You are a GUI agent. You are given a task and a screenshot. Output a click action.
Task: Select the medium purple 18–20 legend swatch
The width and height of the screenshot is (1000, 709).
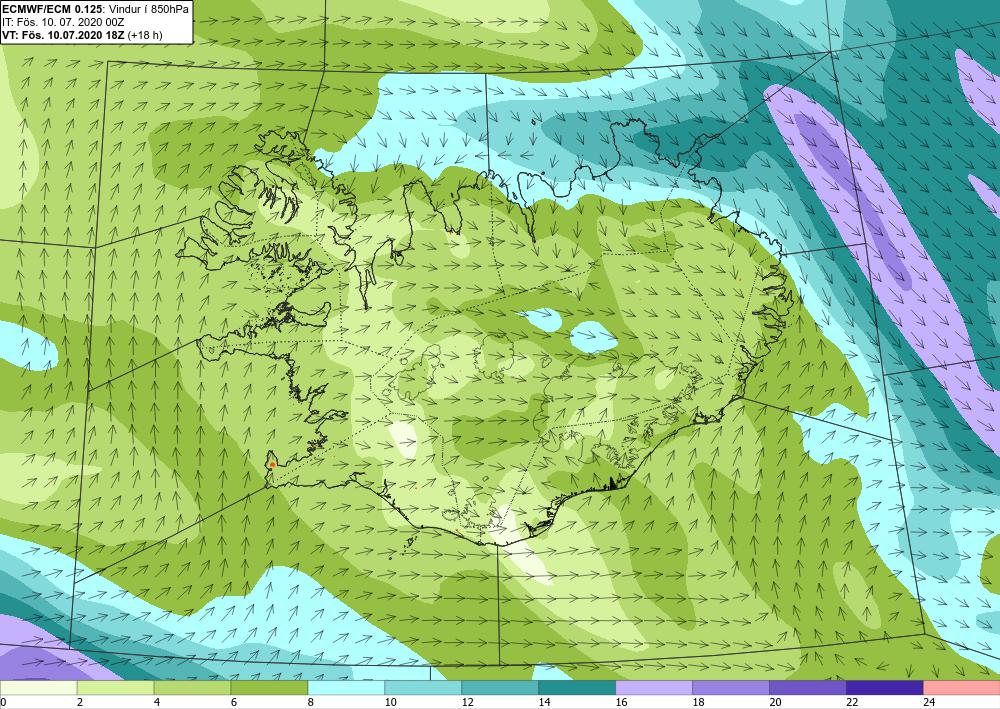pyautogui.click(x=731, y=688)
